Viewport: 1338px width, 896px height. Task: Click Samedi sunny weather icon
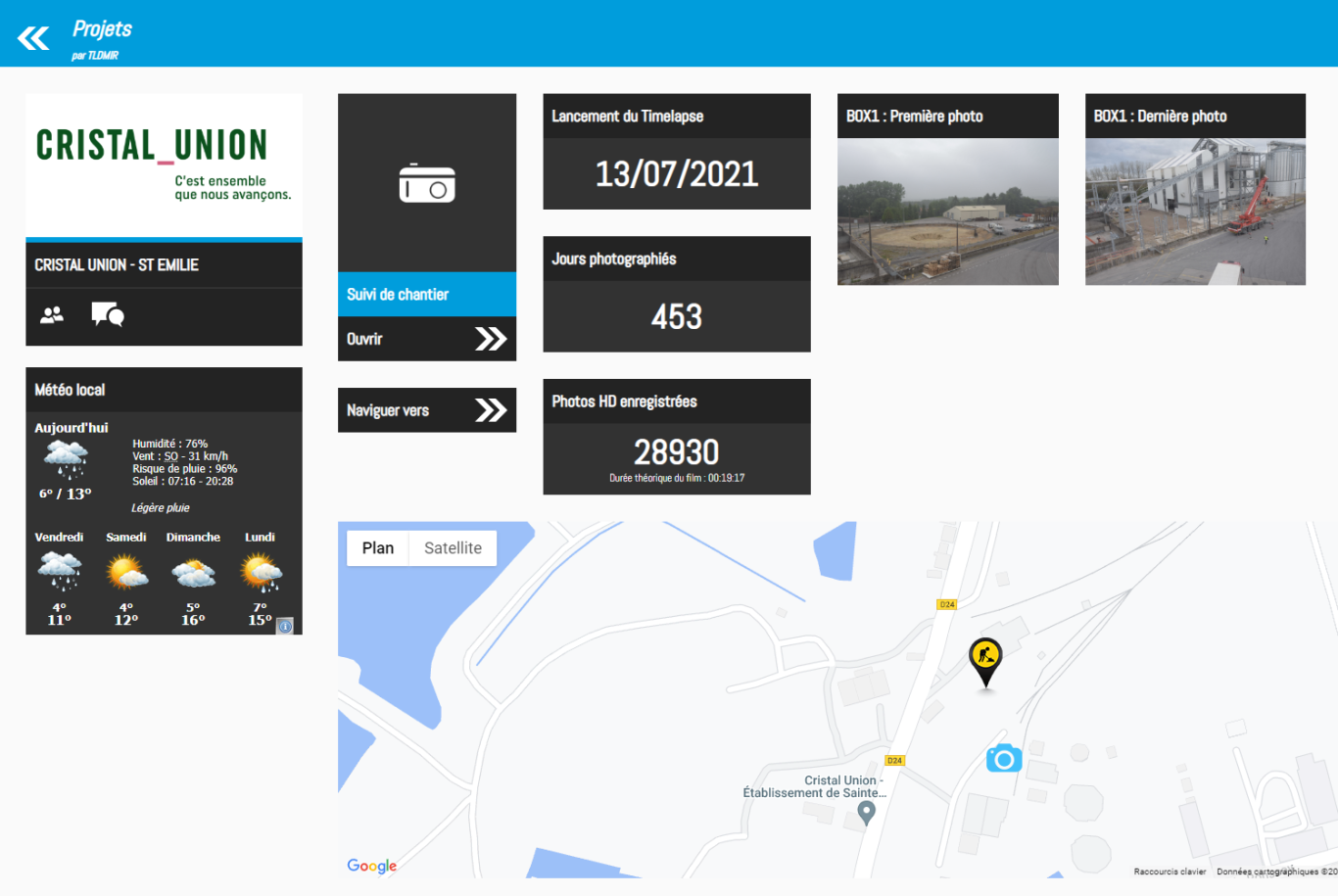126,572
